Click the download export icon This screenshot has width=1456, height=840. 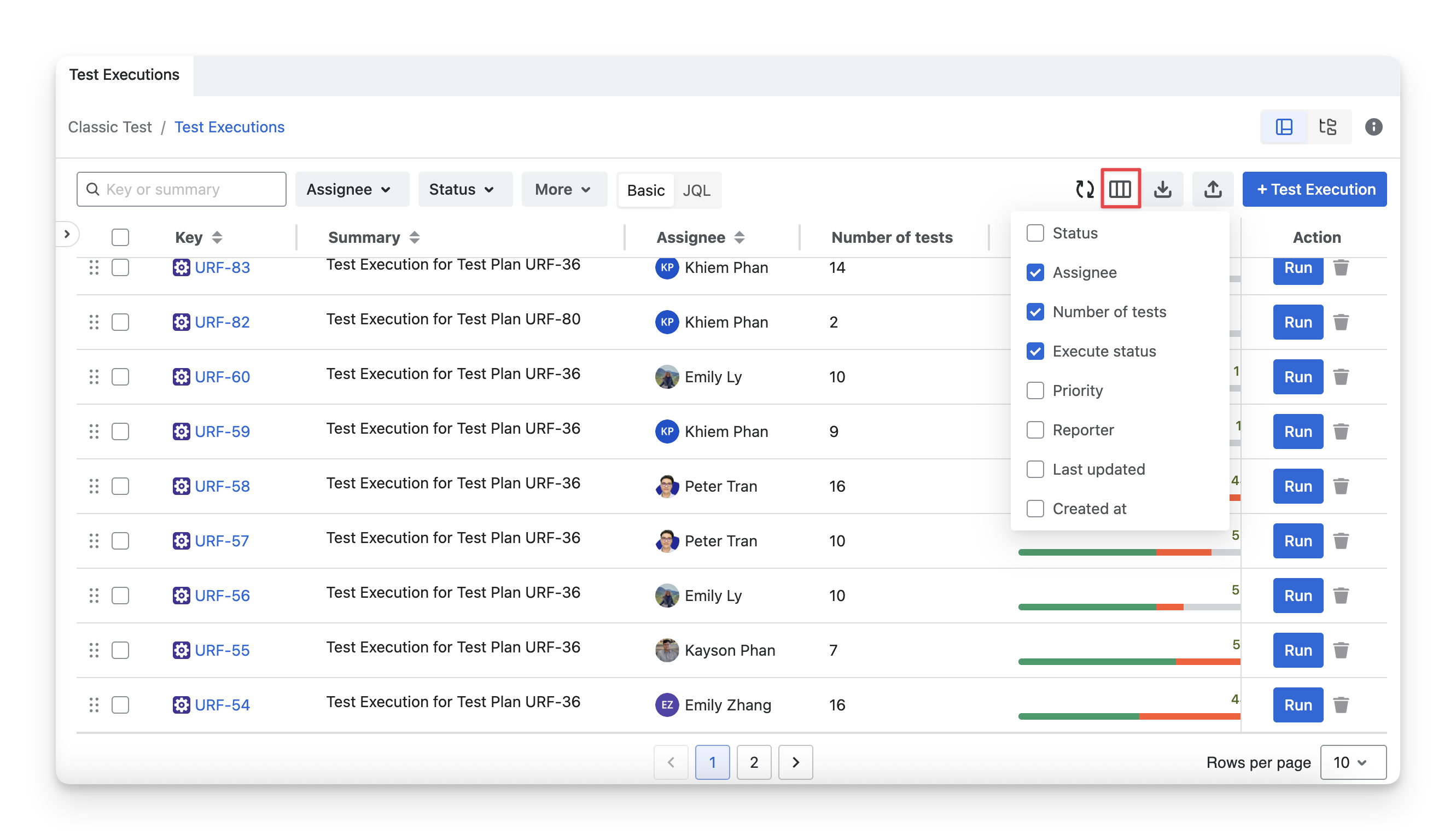(x=1163, y=189)
